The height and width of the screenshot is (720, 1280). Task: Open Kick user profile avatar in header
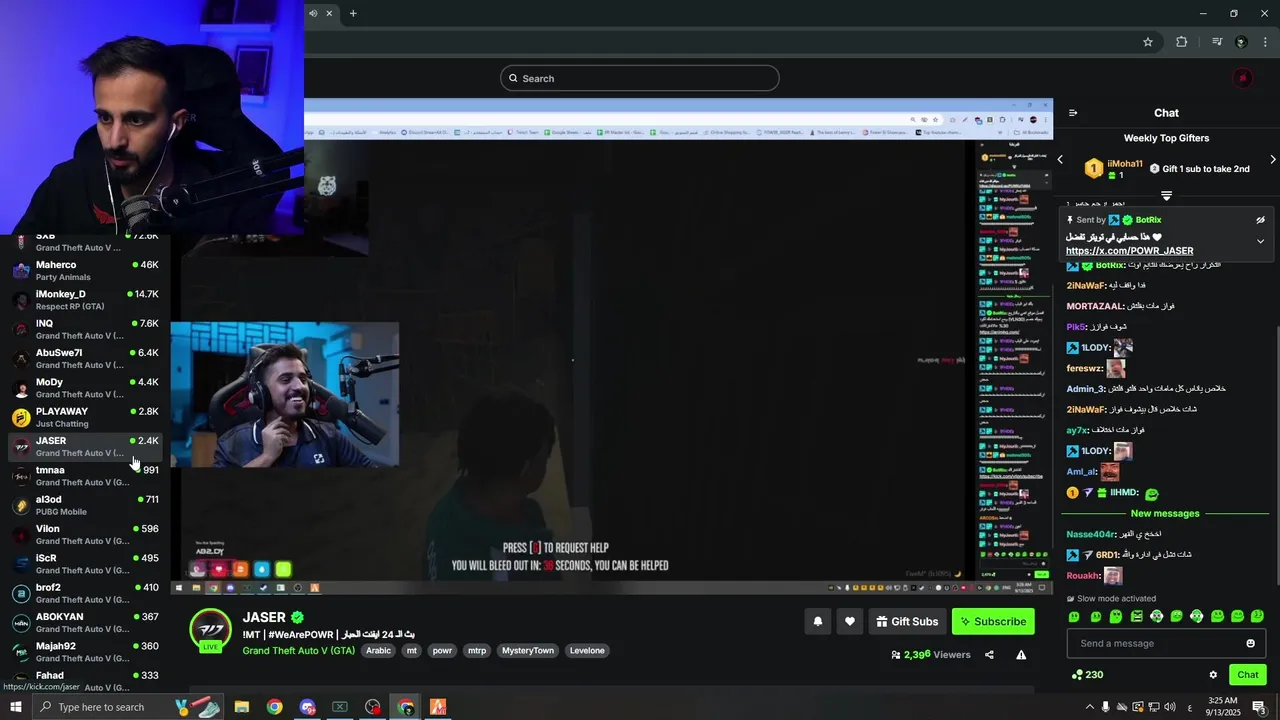point(1242,78)
